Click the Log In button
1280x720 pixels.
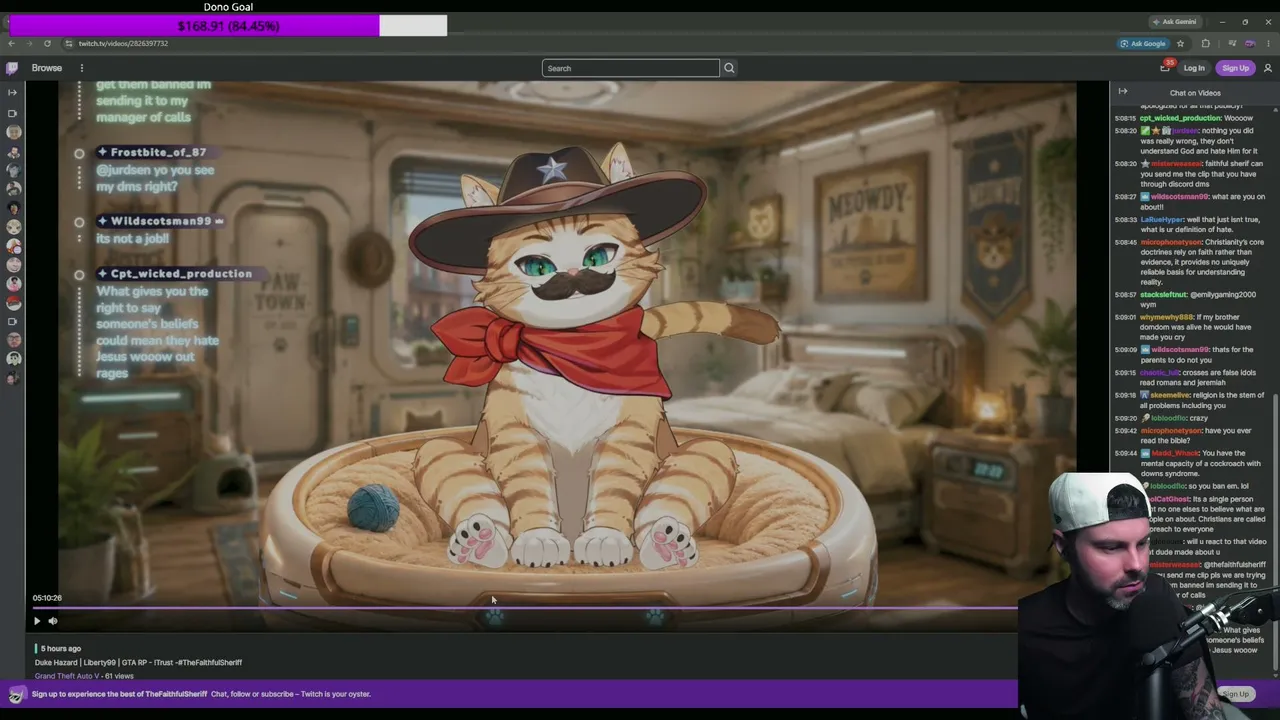tap(1194, 68)
